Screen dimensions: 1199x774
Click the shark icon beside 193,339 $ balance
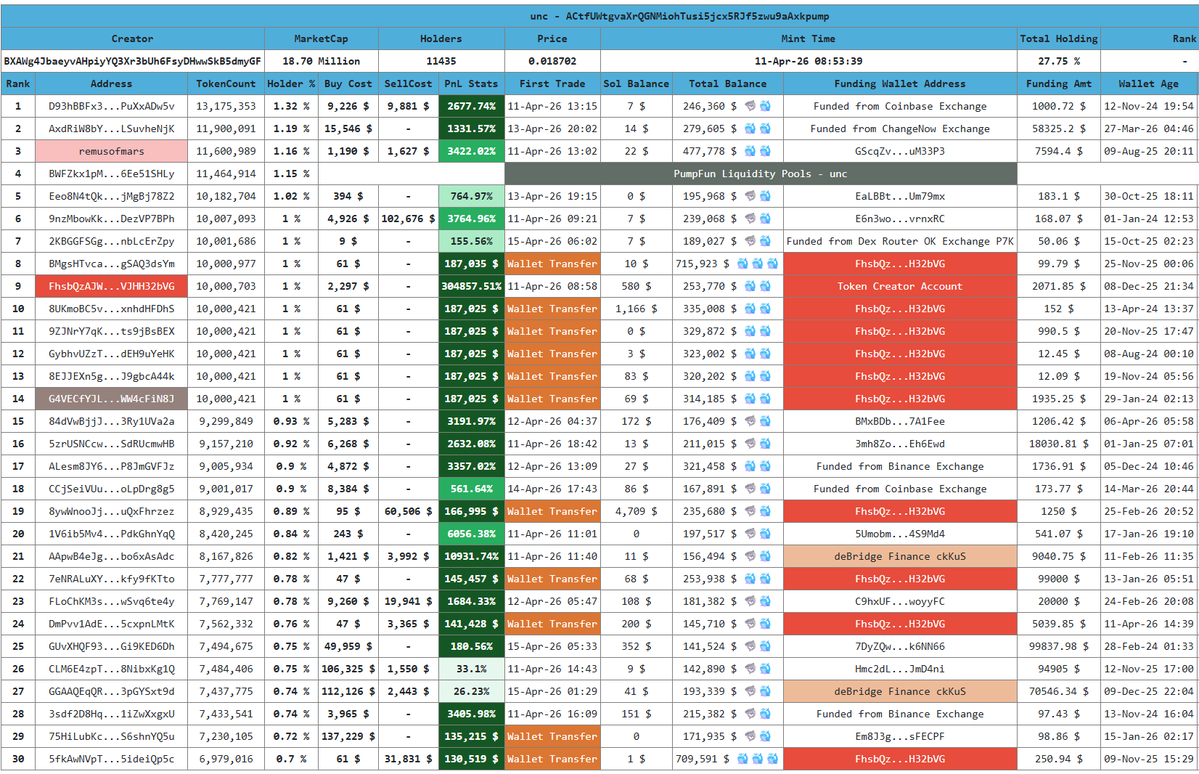pos(750,691)
